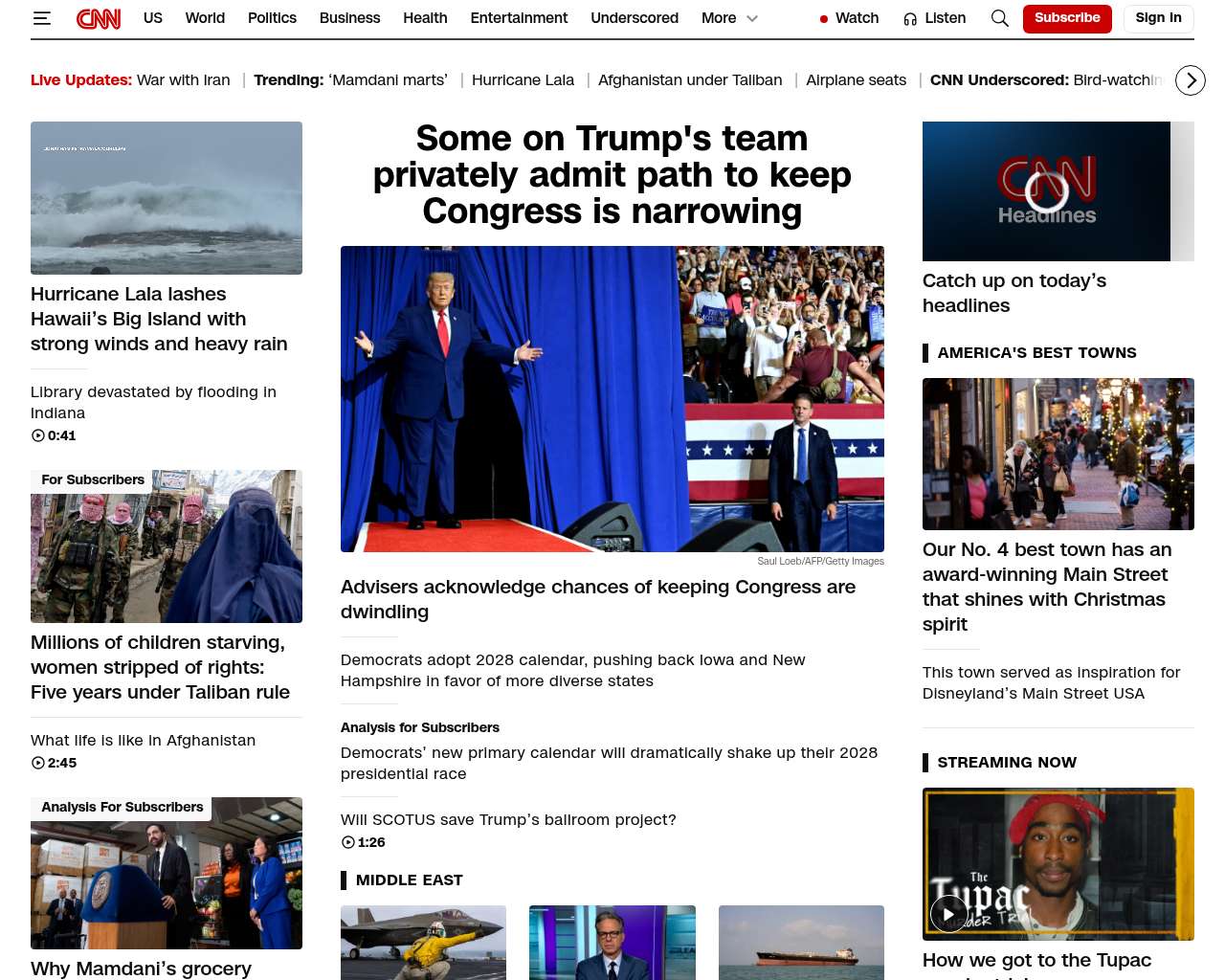Screen dimensions: 1225x980
Task: Open Airplane seats trending link
Action: pos(856,80)
